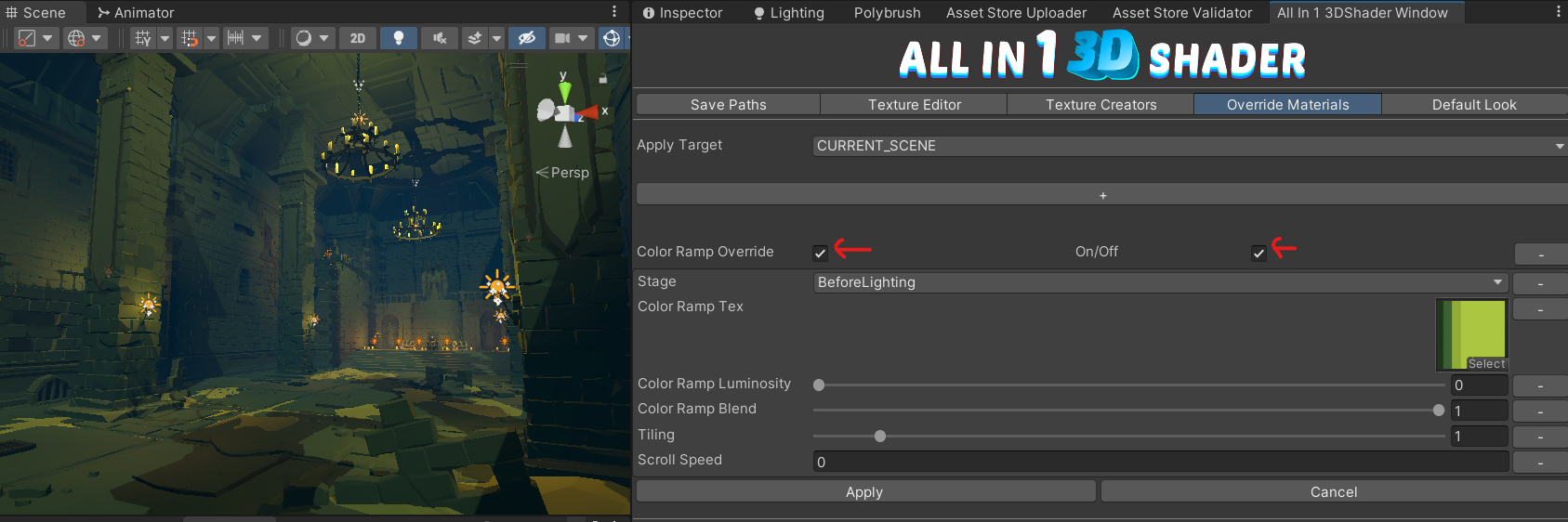1568x522 pixels.
Task: Click the Tiling slider handle
Action: tap(880, 436)
